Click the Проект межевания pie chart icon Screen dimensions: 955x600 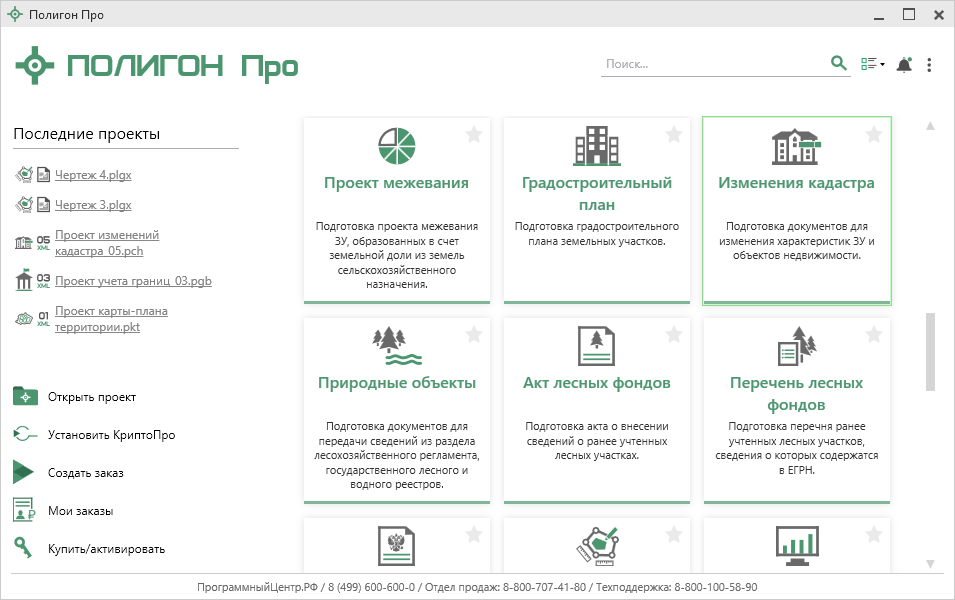(396, 147)
